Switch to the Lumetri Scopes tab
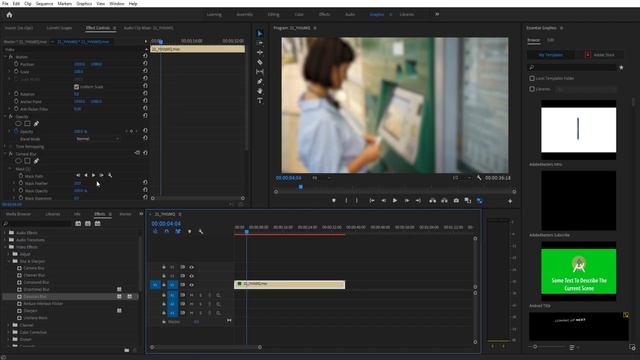This screenshot has width=640, height=360. coord(59,28)
